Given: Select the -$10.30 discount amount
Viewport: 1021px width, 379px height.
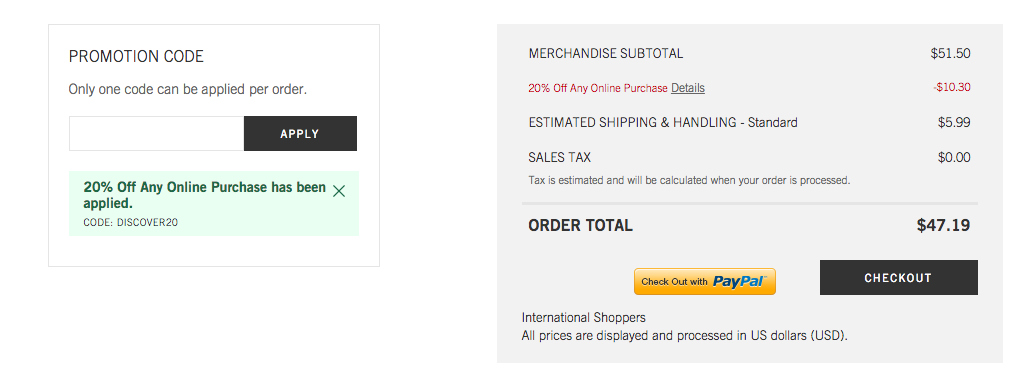Looking at the screenshot, I should coord(951,87).
